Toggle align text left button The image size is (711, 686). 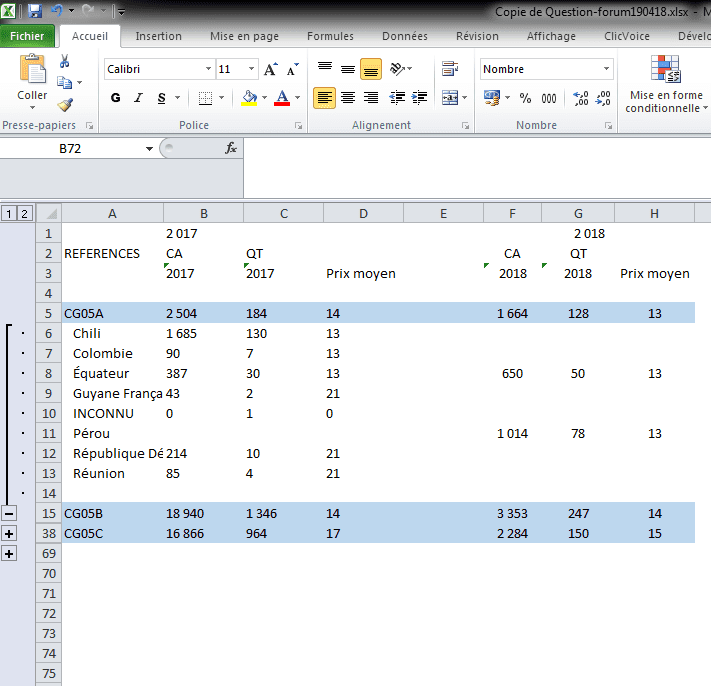325,98
